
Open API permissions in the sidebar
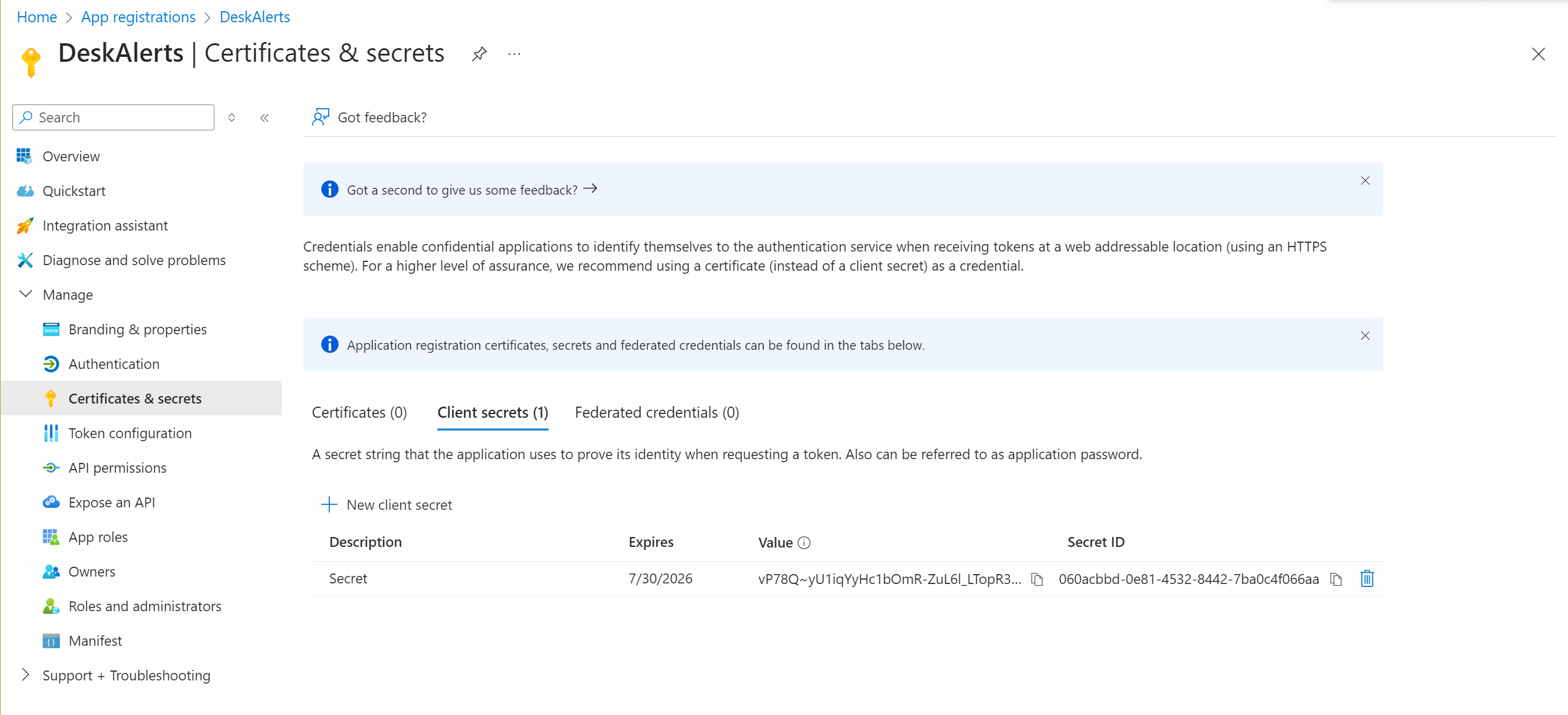pos(117,468)
